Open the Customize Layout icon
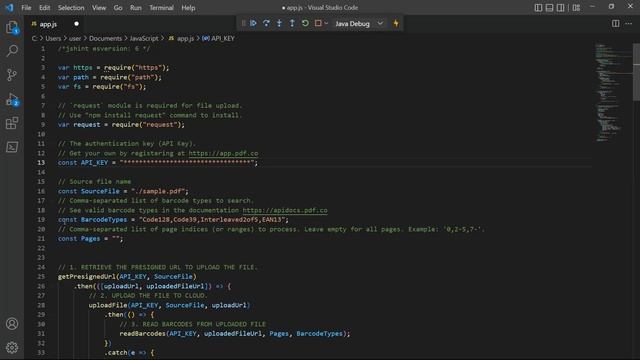The image size is (640, 360). 576,8
